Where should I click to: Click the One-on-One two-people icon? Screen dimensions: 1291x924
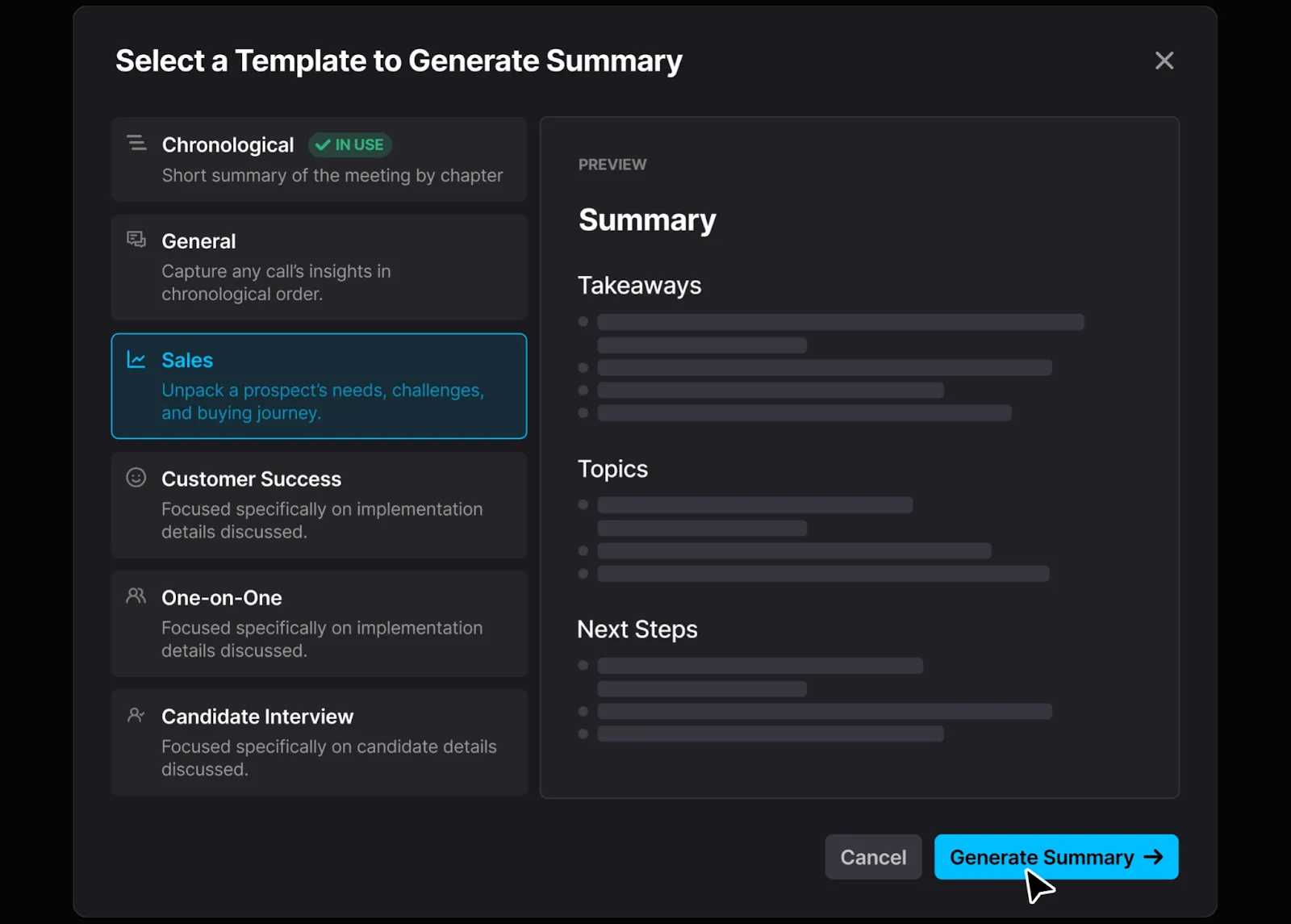click(136, 596)
